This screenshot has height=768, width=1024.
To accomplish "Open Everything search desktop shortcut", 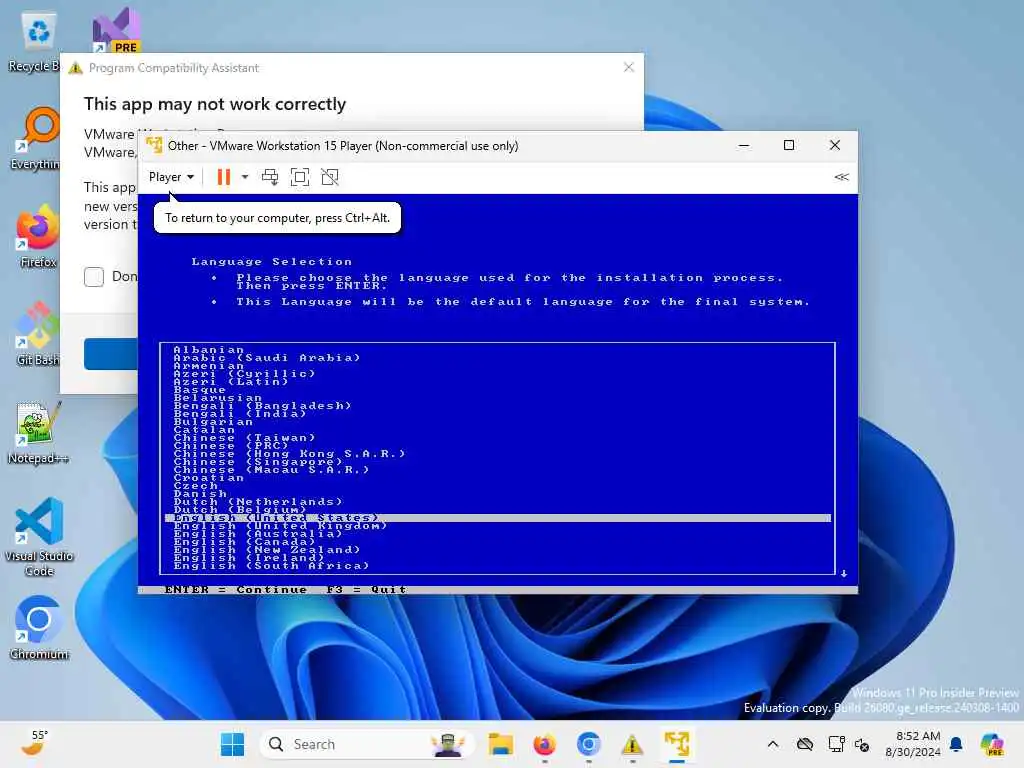I will [36, 139].
